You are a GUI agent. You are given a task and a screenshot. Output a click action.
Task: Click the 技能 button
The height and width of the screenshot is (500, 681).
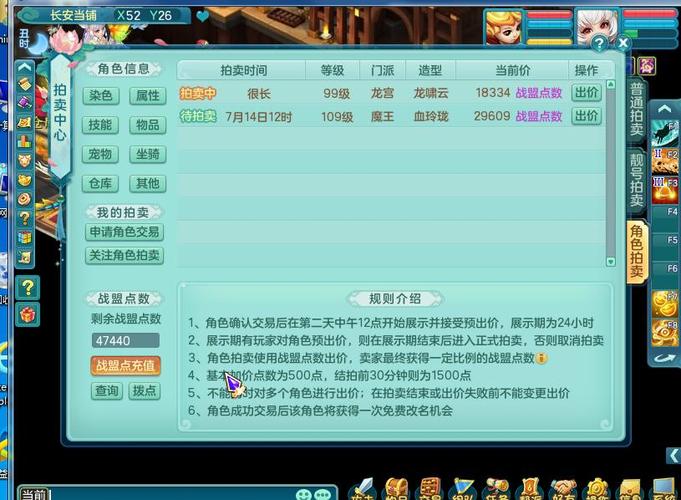coord(100,125)
